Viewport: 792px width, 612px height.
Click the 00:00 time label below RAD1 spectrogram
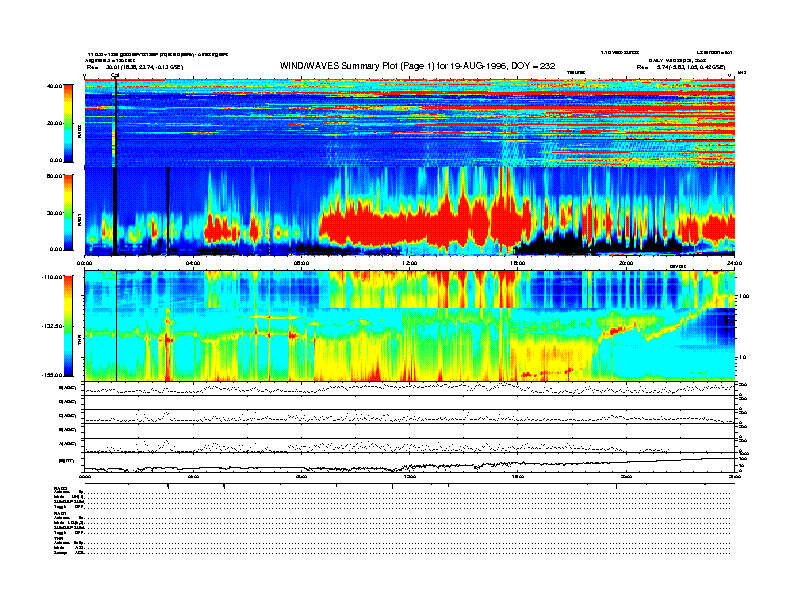(84, 263)
